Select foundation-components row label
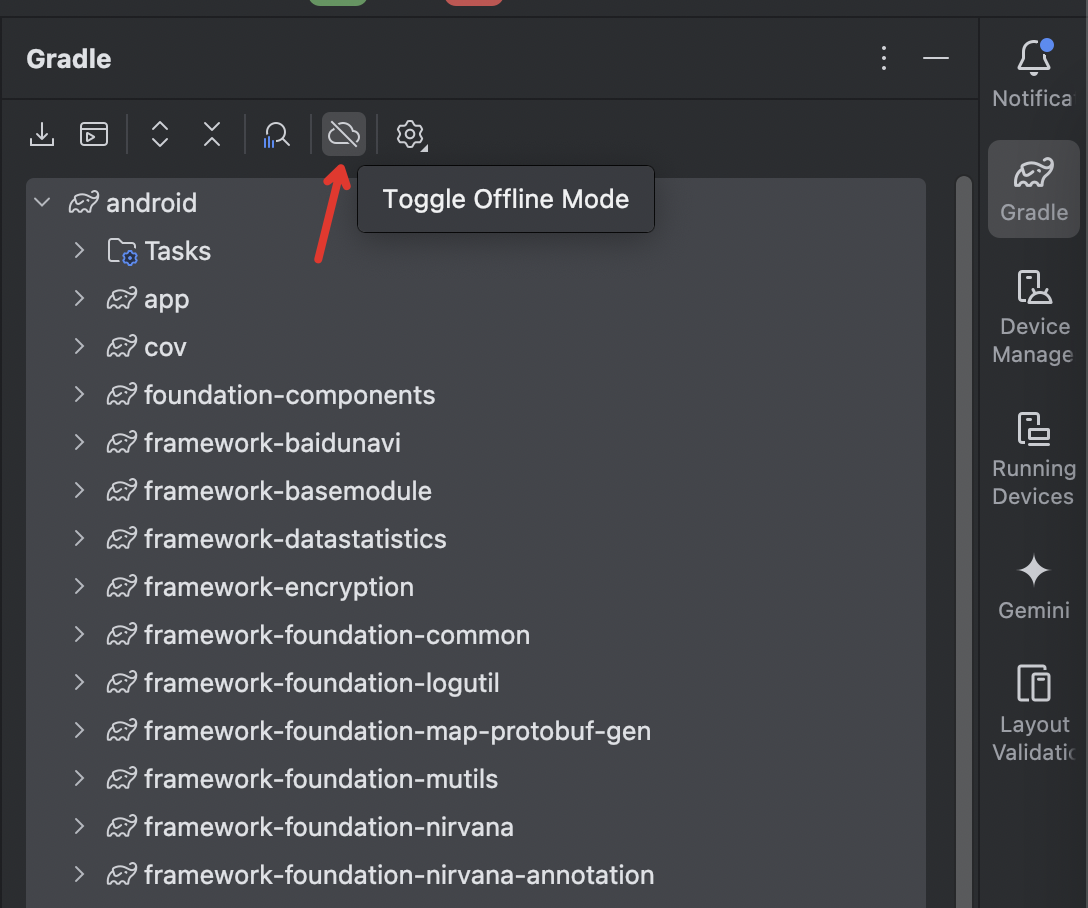This screenshot has width=1088, height=908. pos(289,395)
